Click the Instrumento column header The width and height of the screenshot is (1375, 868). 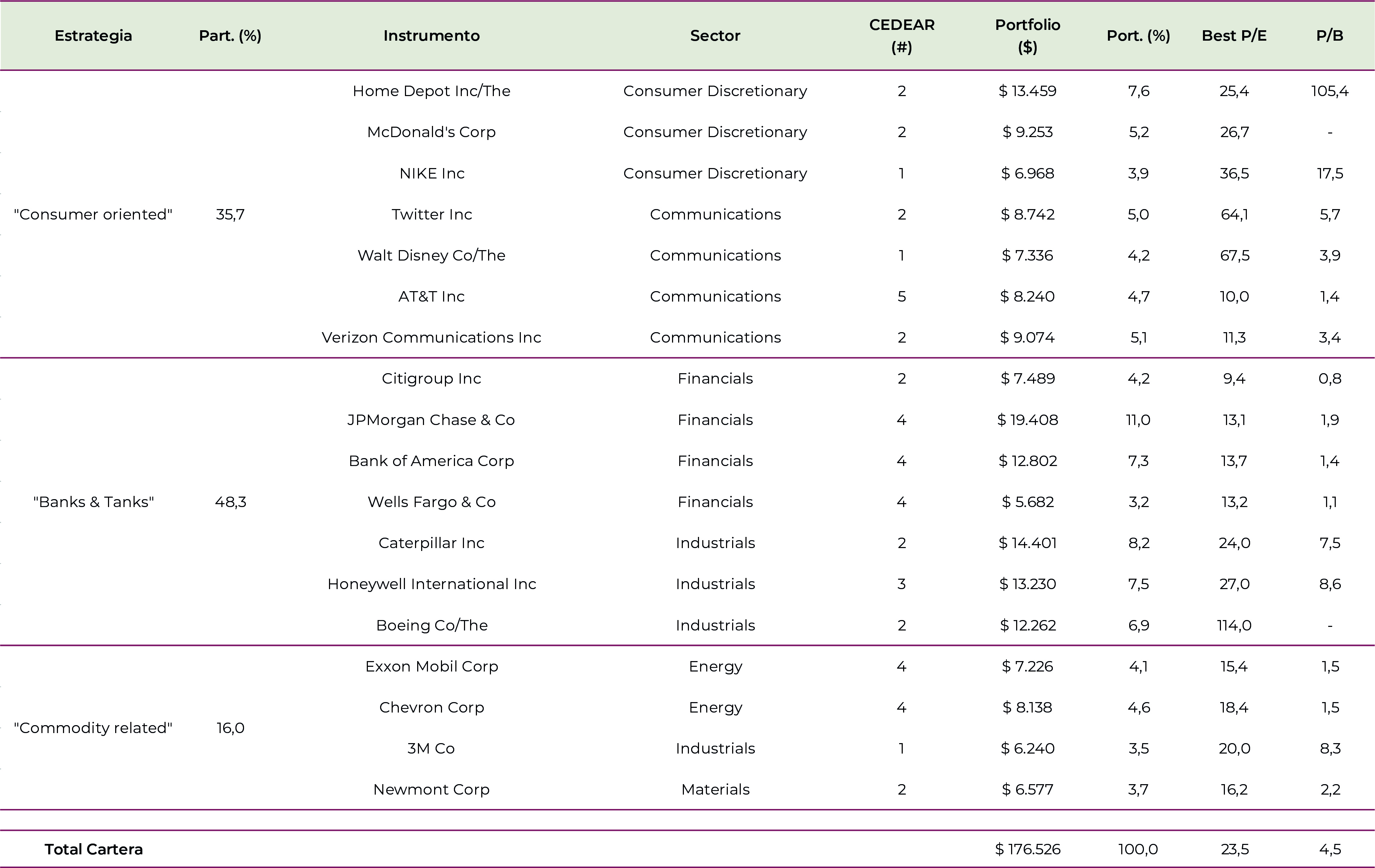click(431, 35)
